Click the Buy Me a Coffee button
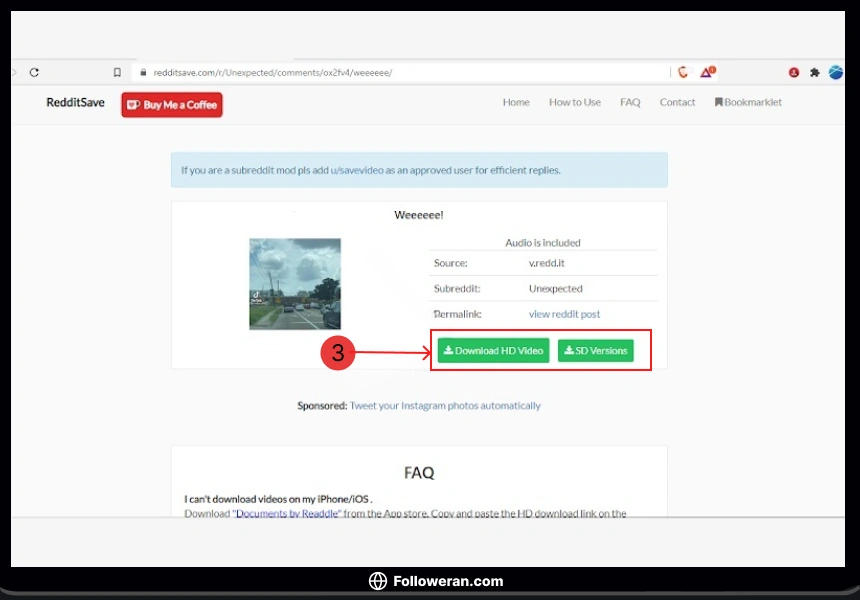This screenshot has width=860, height=600. 171,104
